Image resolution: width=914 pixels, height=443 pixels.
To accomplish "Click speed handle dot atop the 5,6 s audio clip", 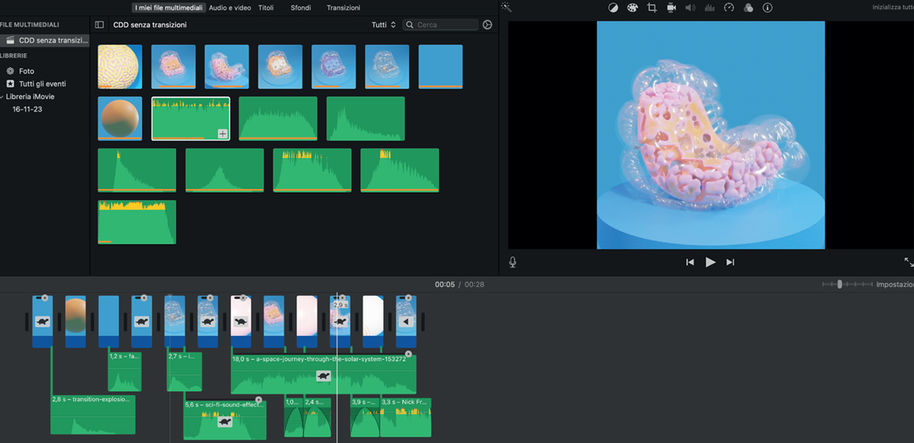I will coord(259,399).
